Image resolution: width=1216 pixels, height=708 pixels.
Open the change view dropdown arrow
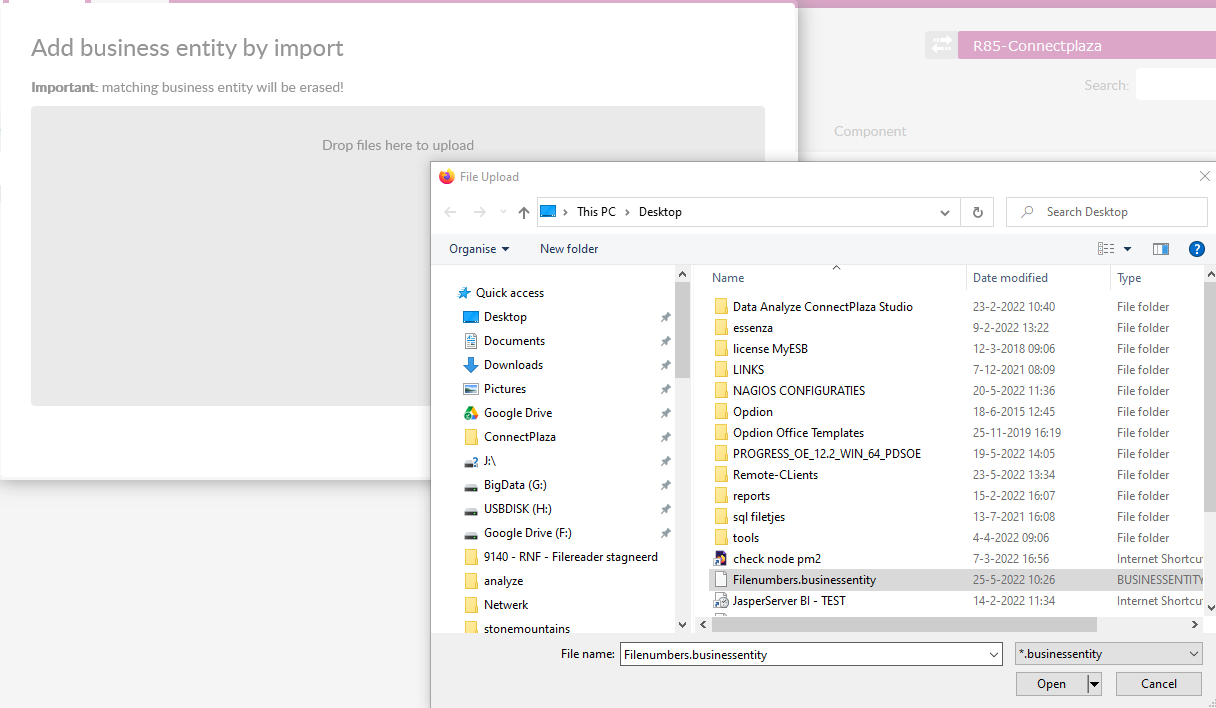coord(1128,249)
